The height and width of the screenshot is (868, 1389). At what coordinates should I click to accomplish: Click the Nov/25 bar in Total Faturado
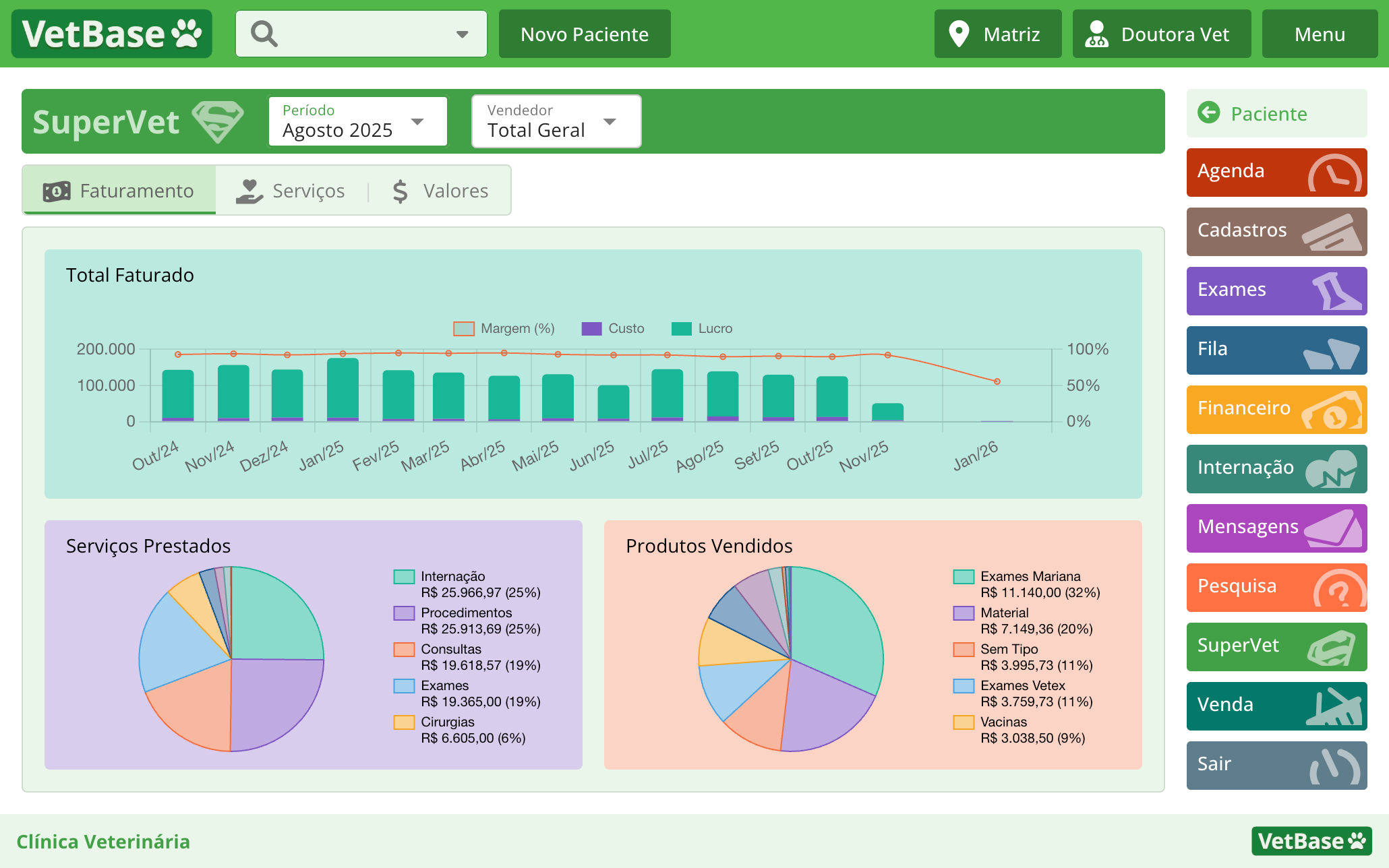(887, 411)
